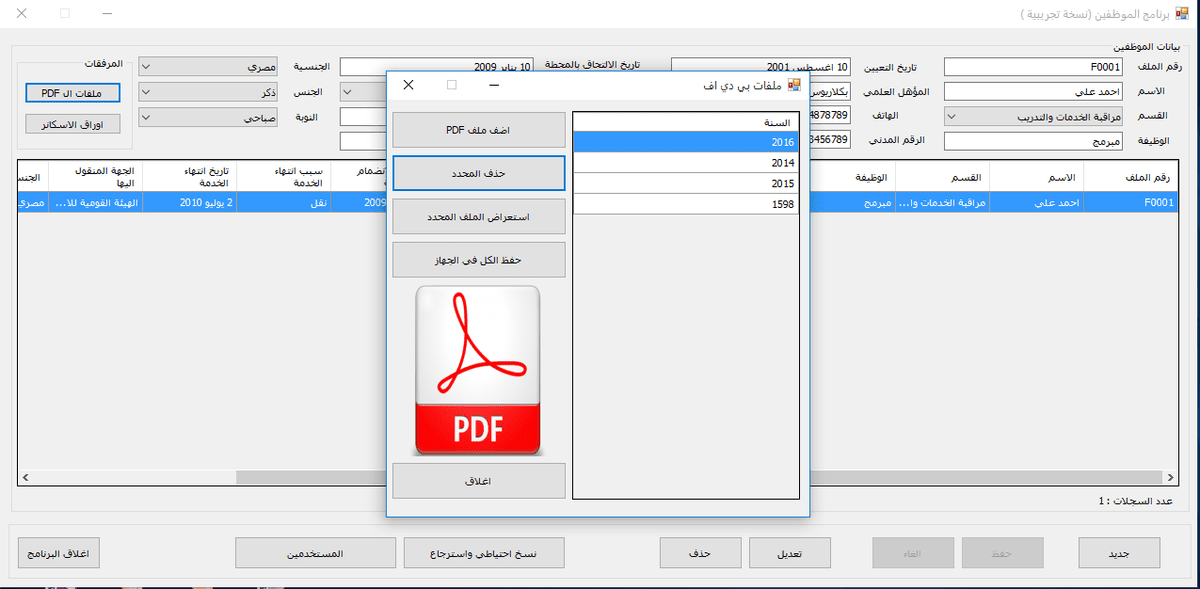Click the حذف button in bottom bar

point(700,553)
